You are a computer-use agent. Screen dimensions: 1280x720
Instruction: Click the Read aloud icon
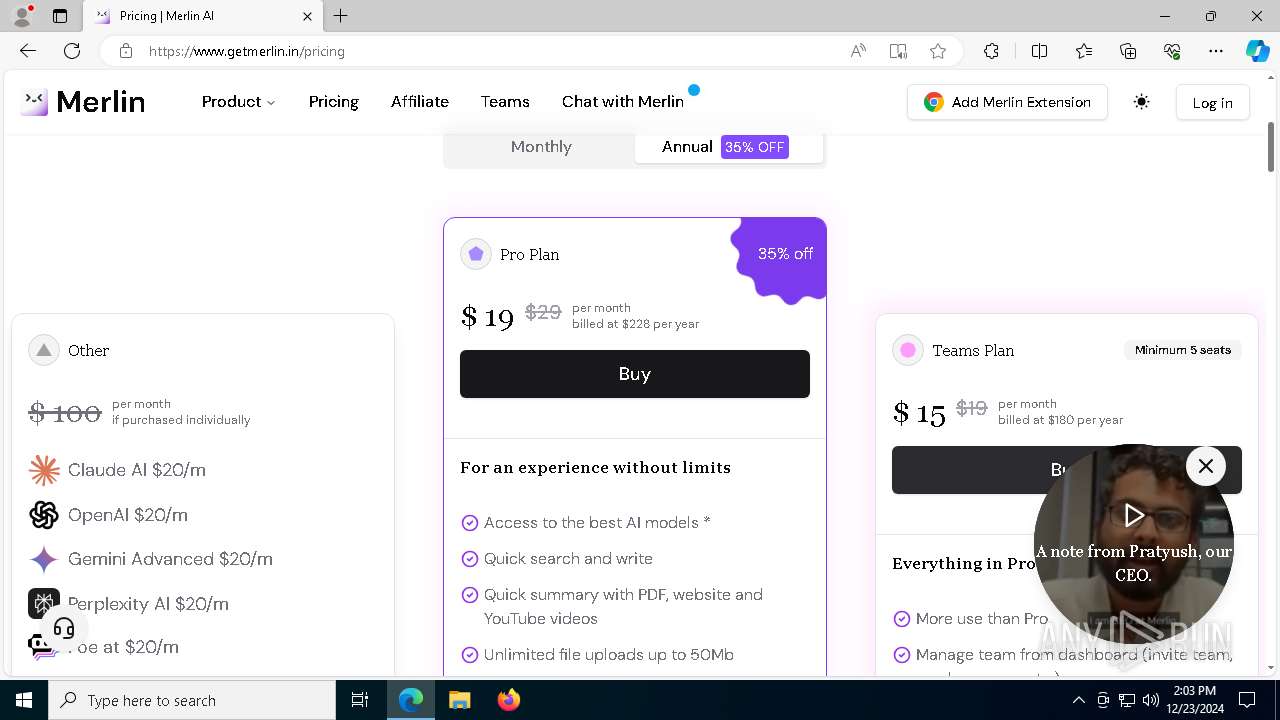858,51
